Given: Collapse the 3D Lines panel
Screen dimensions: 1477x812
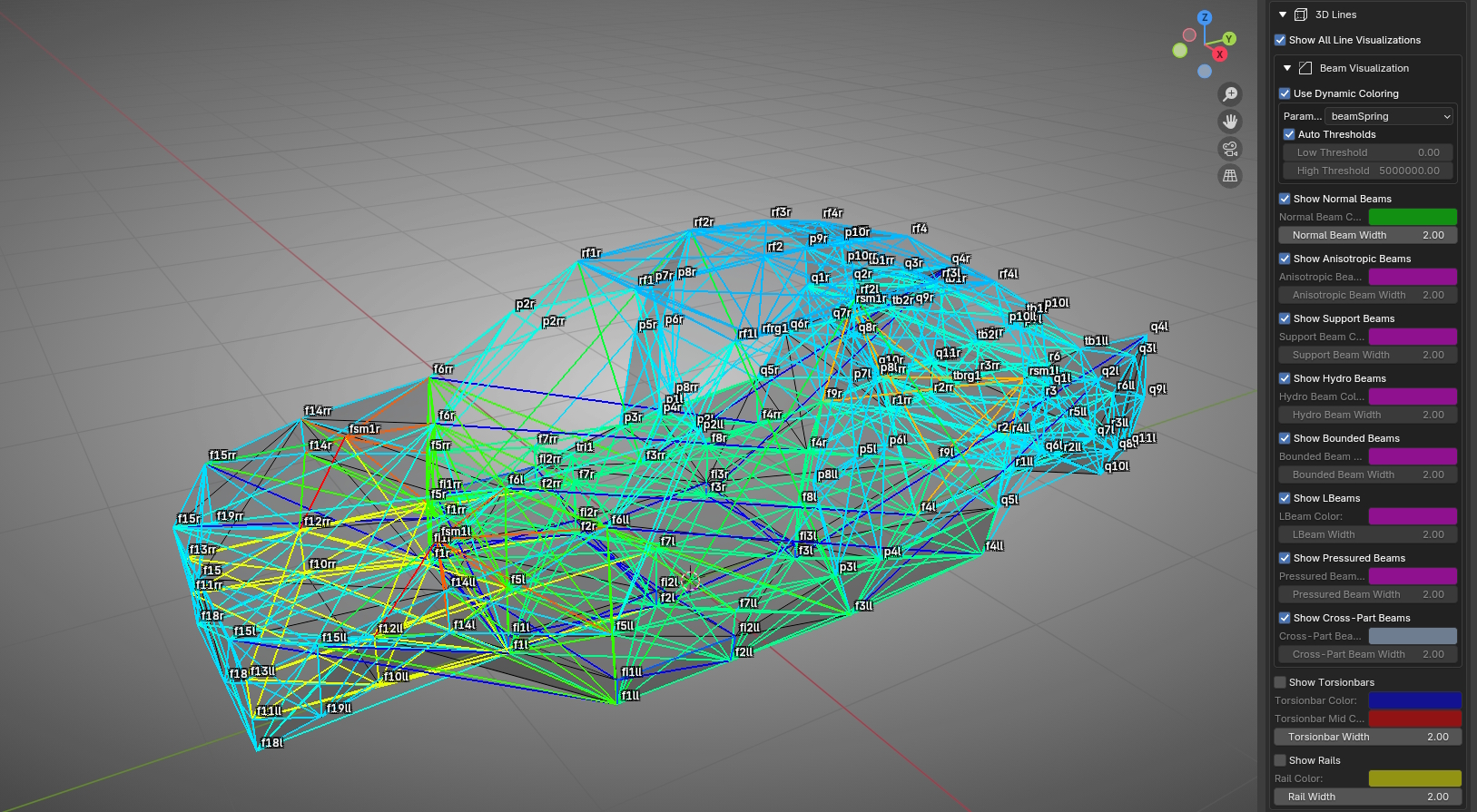Looking at the screenshot, I should [x=1283, y=15].
